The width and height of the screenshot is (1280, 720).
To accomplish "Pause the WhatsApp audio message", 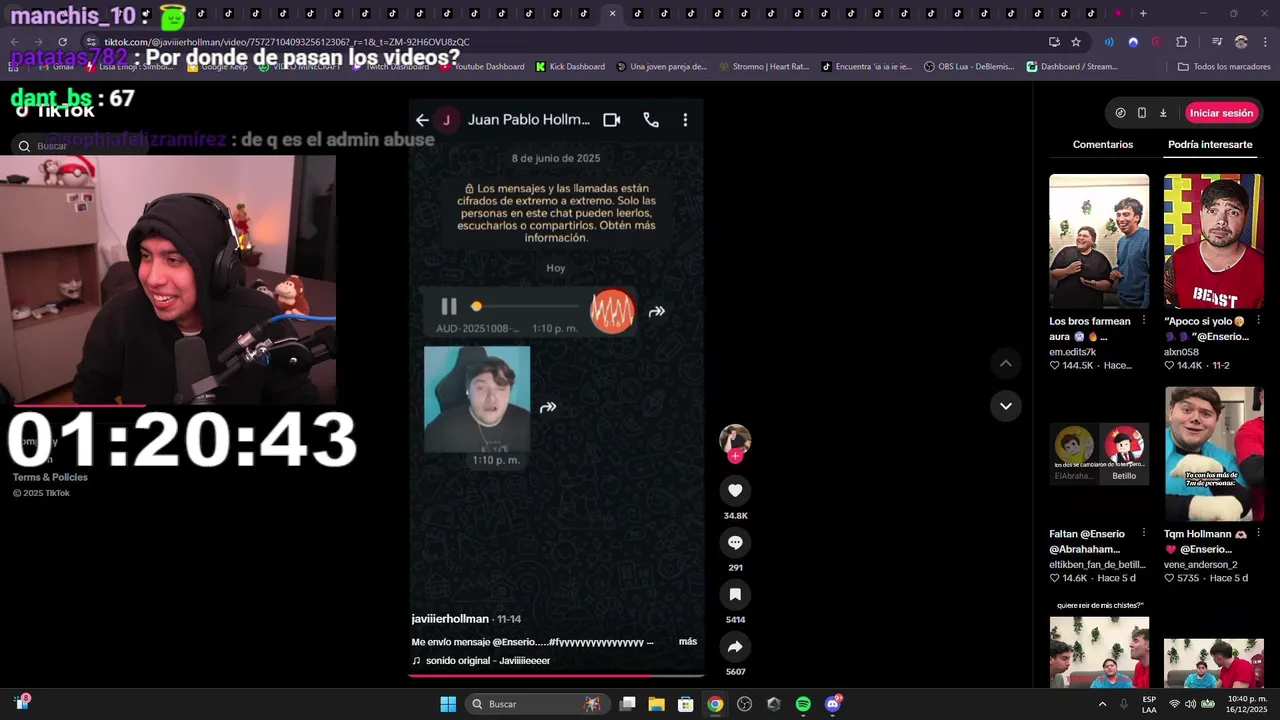I will (449, 307).
